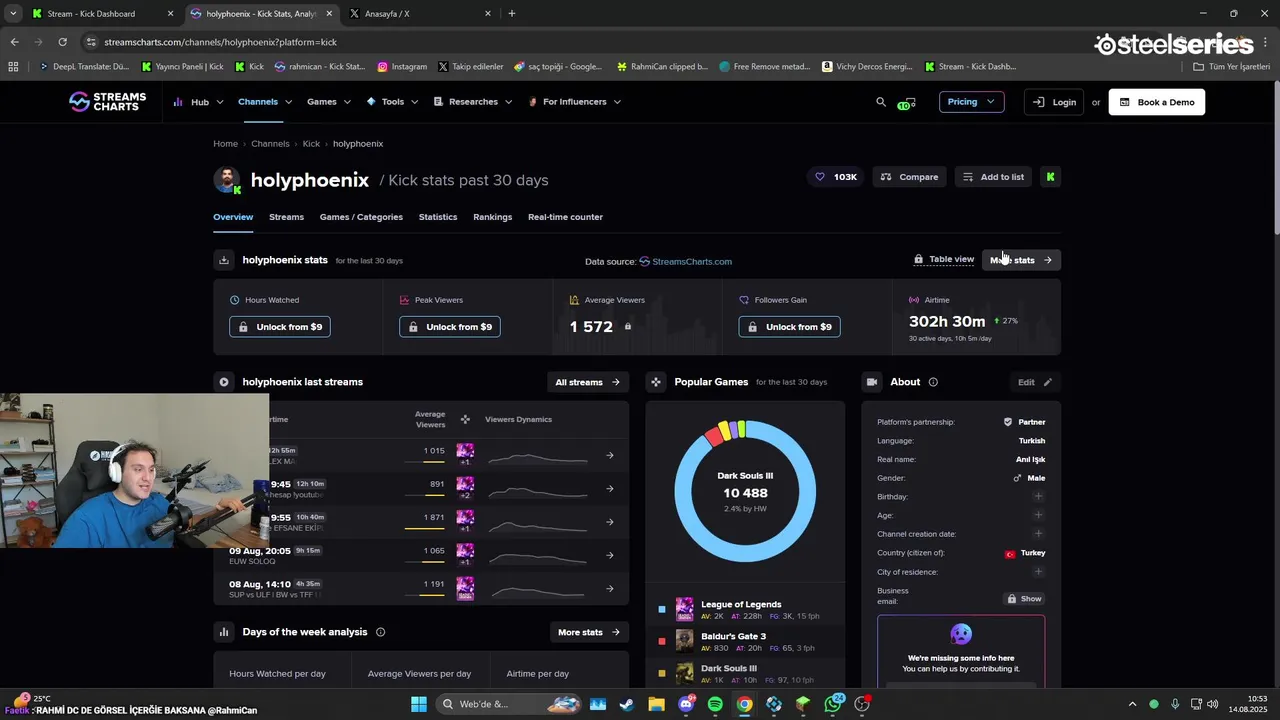The width and height of the screenshot is (1280, 720).
Task: Switch to the Statistics tab
Action: tap(438, 217)
